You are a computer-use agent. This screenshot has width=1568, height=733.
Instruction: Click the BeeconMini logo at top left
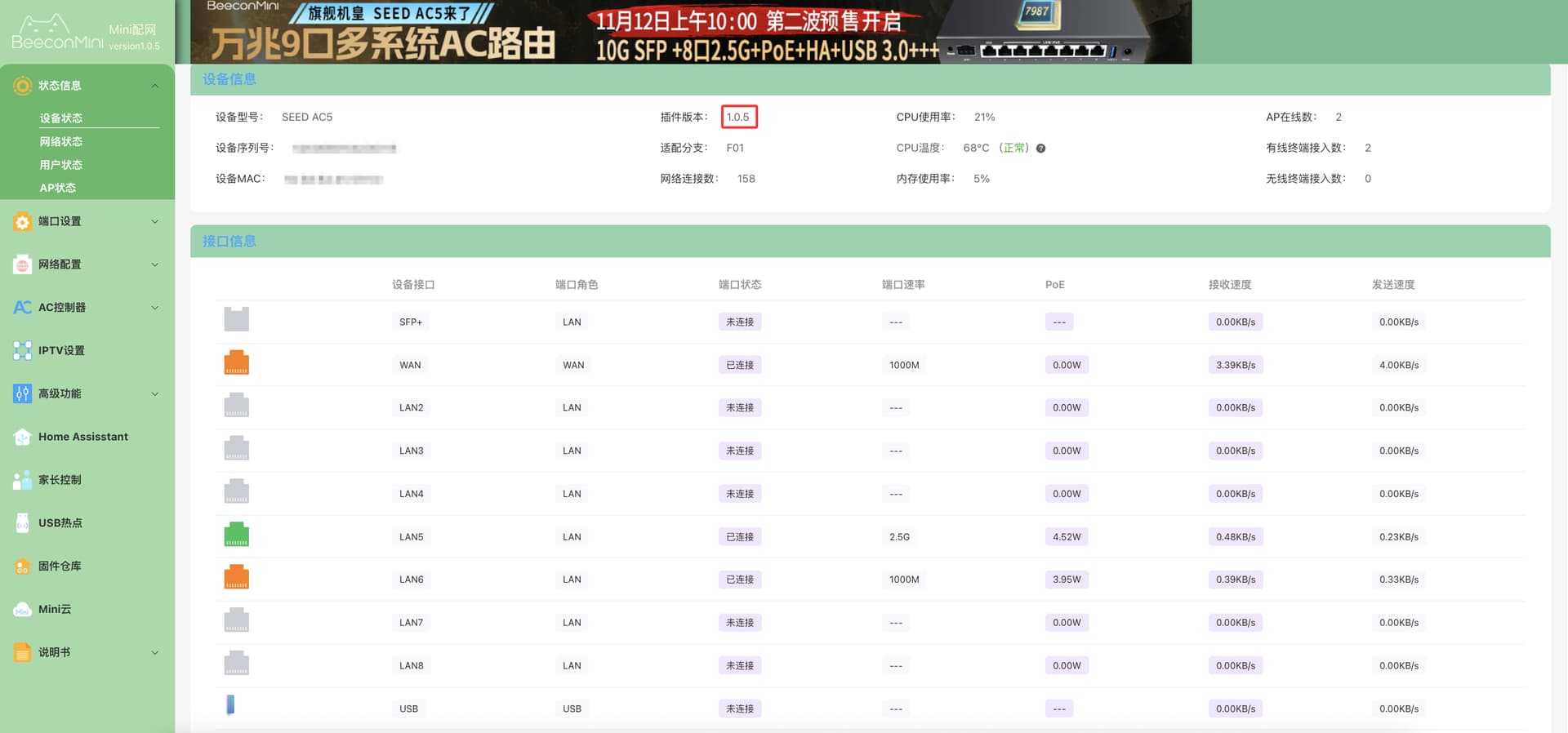tap(57, 33)
